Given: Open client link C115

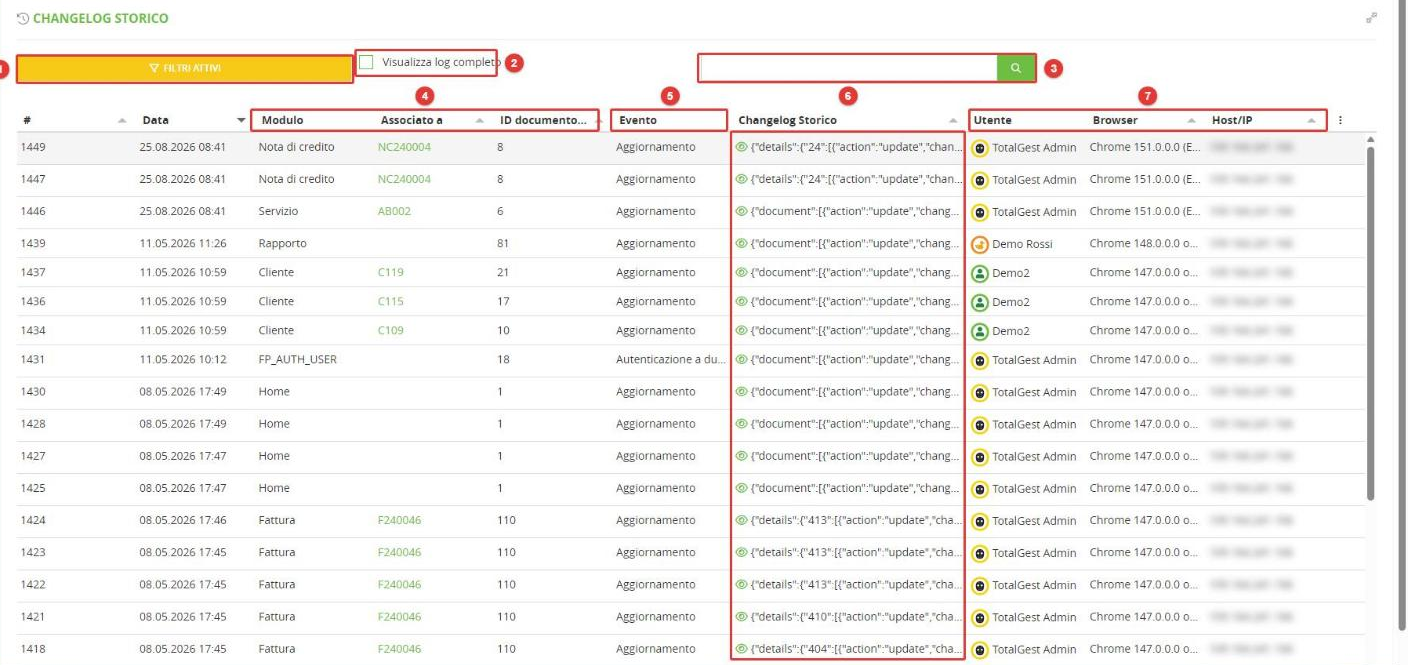Looking at the screenshot, I should (x=390, y=302).
